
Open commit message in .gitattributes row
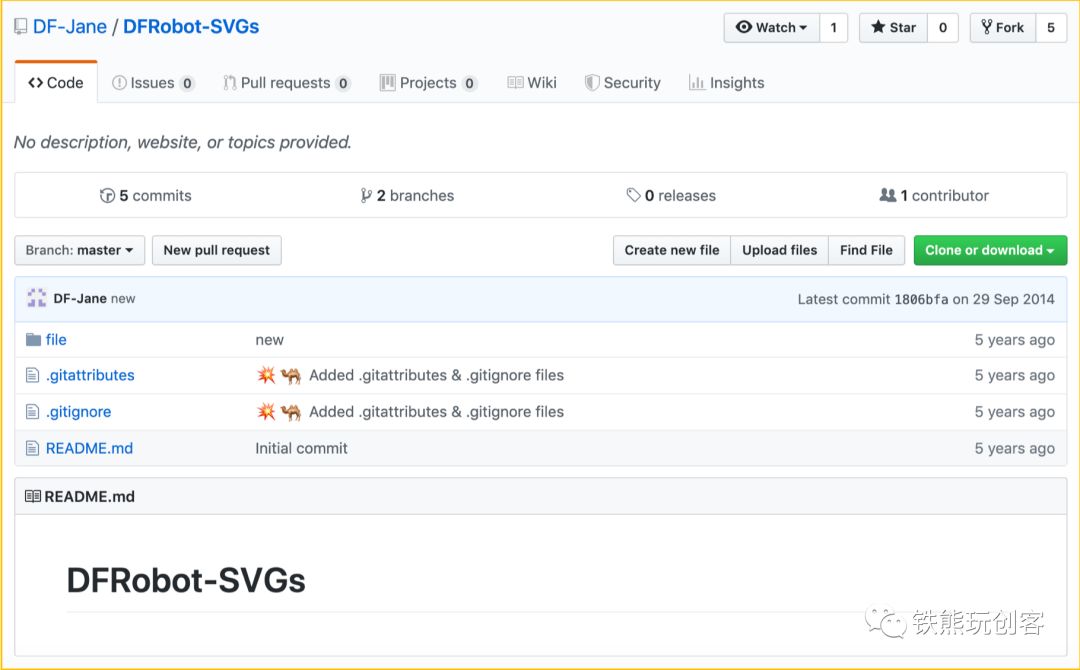click(x=437, y=375)
